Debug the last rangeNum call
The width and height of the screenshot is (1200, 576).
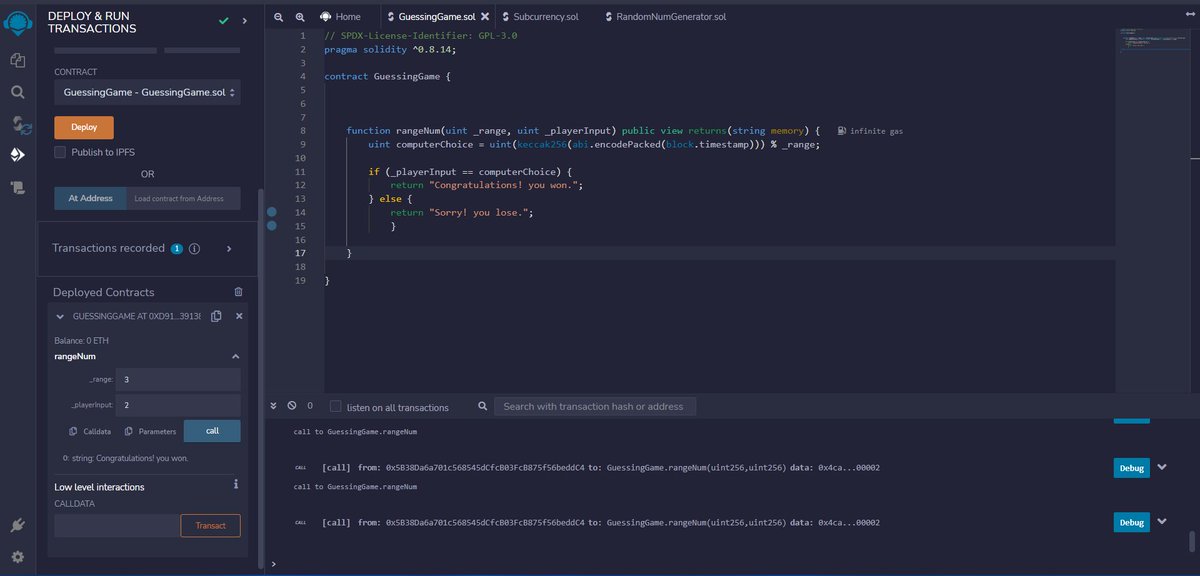coord(1131,522)
